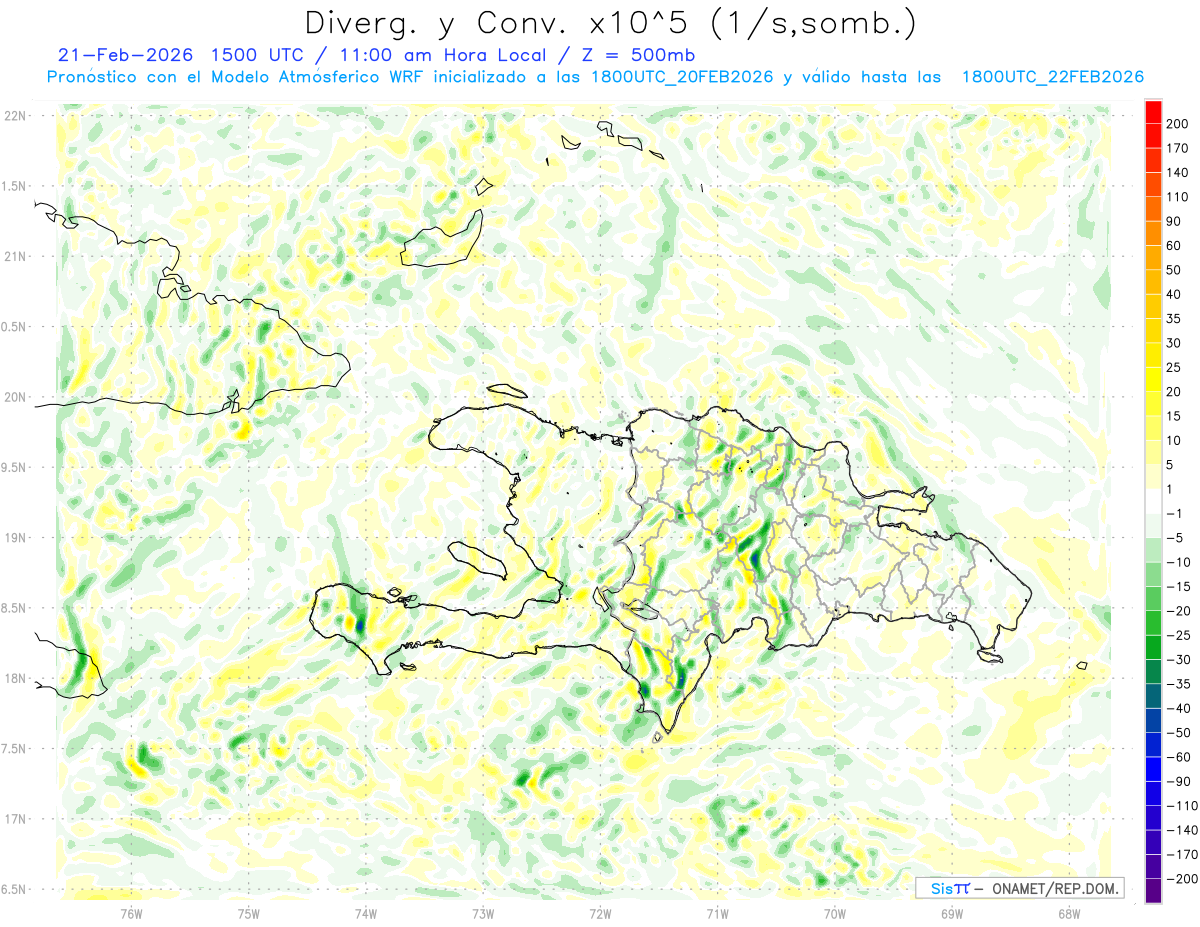The width and height of the screenshot is (1200, 927).
Task: Click the "-40" color bar label
Action: pos(1178,708)
